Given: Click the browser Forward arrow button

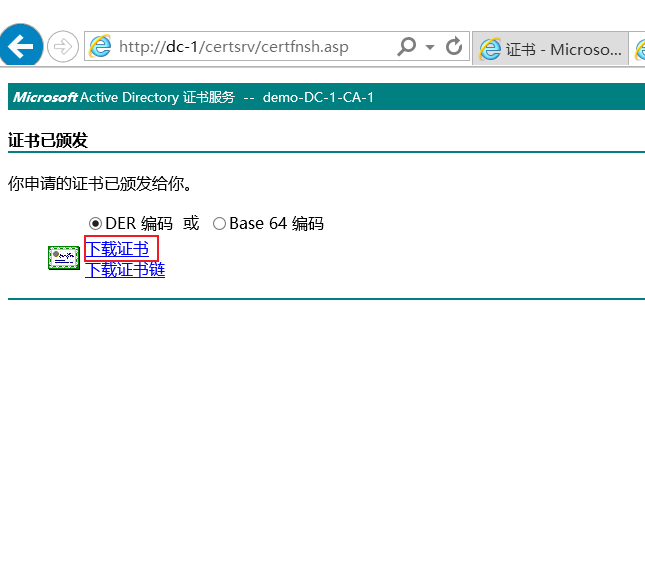Looking at the screenshot, I should coord(63,46).
